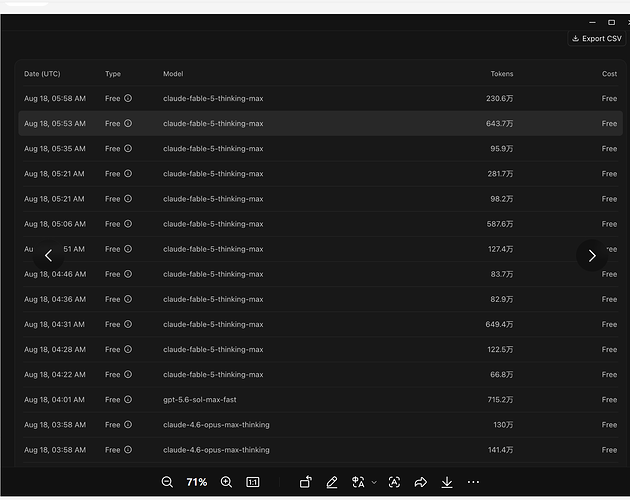The width and height of the screenshot is (630, 500).
Task: Zoom in using the magnifier plus icon
Action: (x=226, y=482)
